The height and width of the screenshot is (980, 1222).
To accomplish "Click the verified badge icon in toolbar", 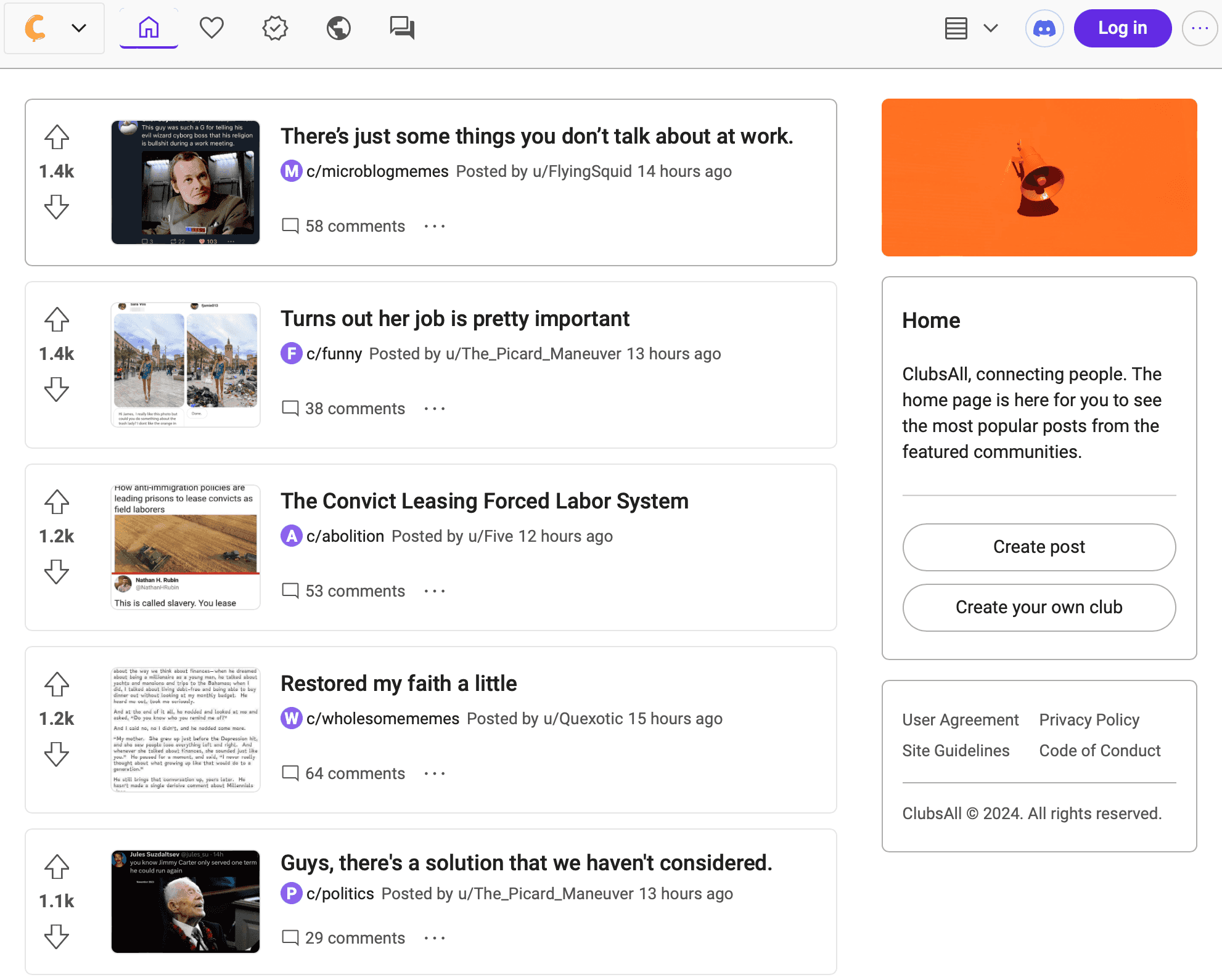I will tap(275, 28).
